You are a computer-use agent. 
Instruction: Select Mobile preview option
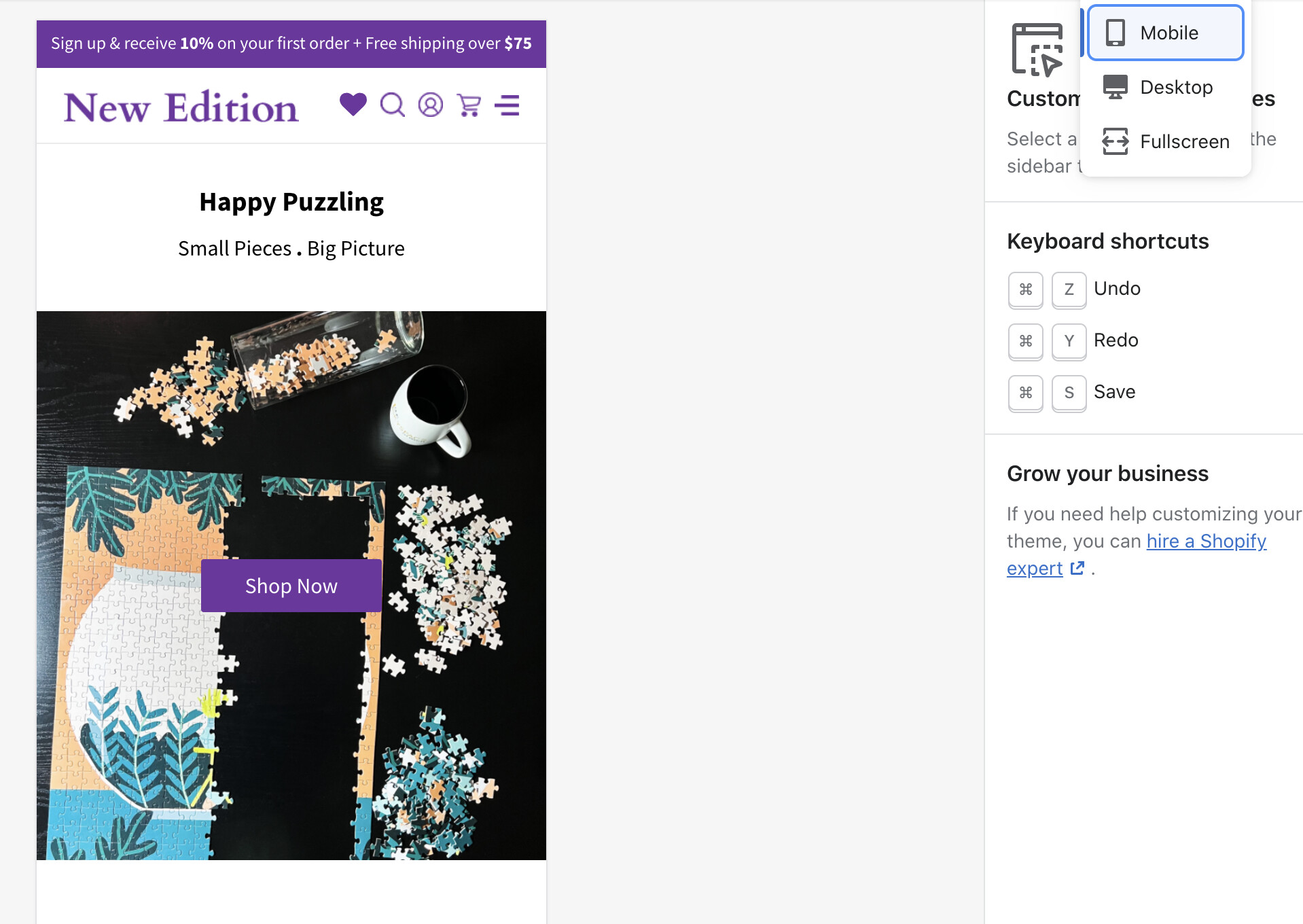coord(1165,33)
